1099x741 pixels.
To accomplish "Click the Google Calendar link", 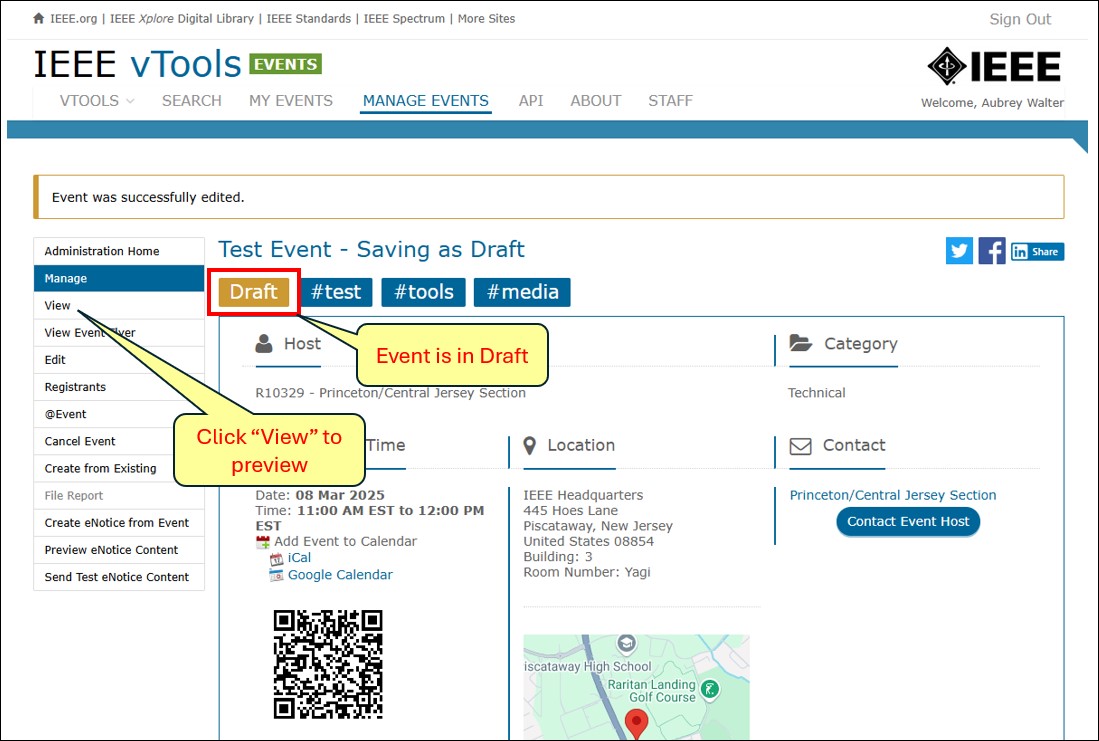I will coord(340,575).
